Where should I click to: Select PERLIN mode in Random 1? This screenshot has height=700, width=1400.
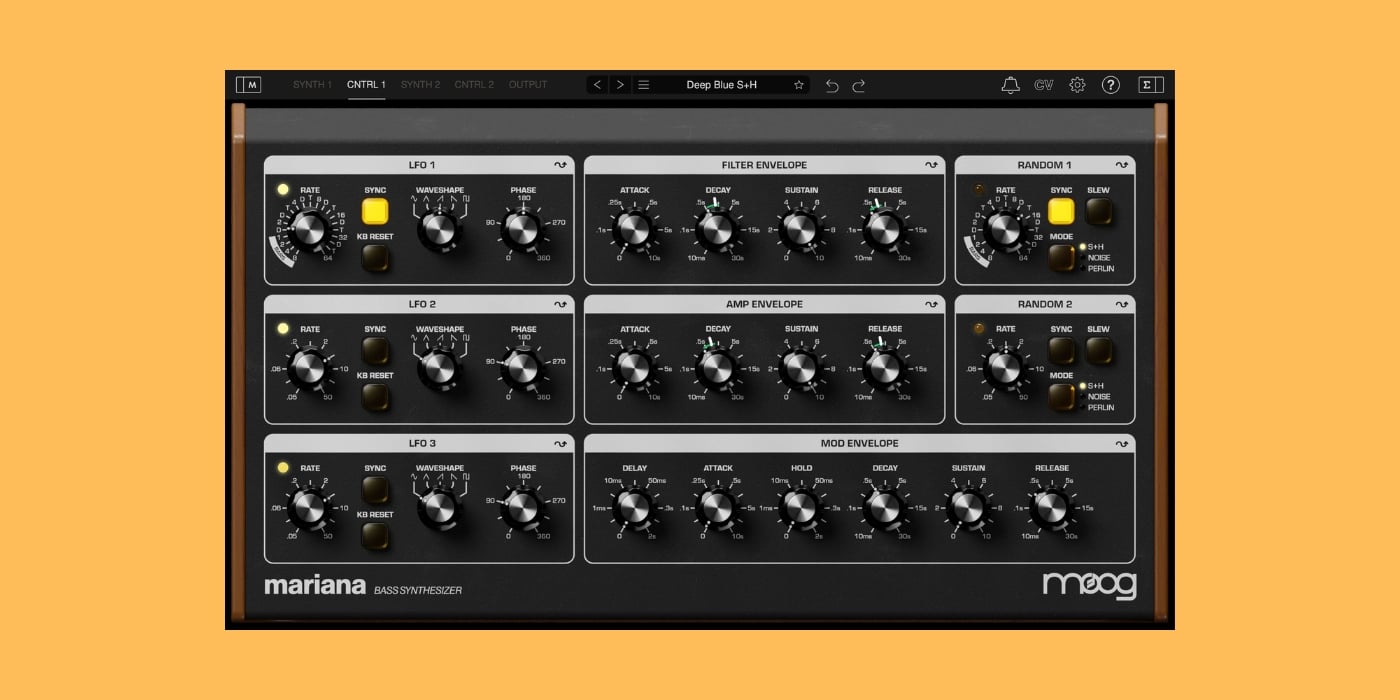point(1100,268)
